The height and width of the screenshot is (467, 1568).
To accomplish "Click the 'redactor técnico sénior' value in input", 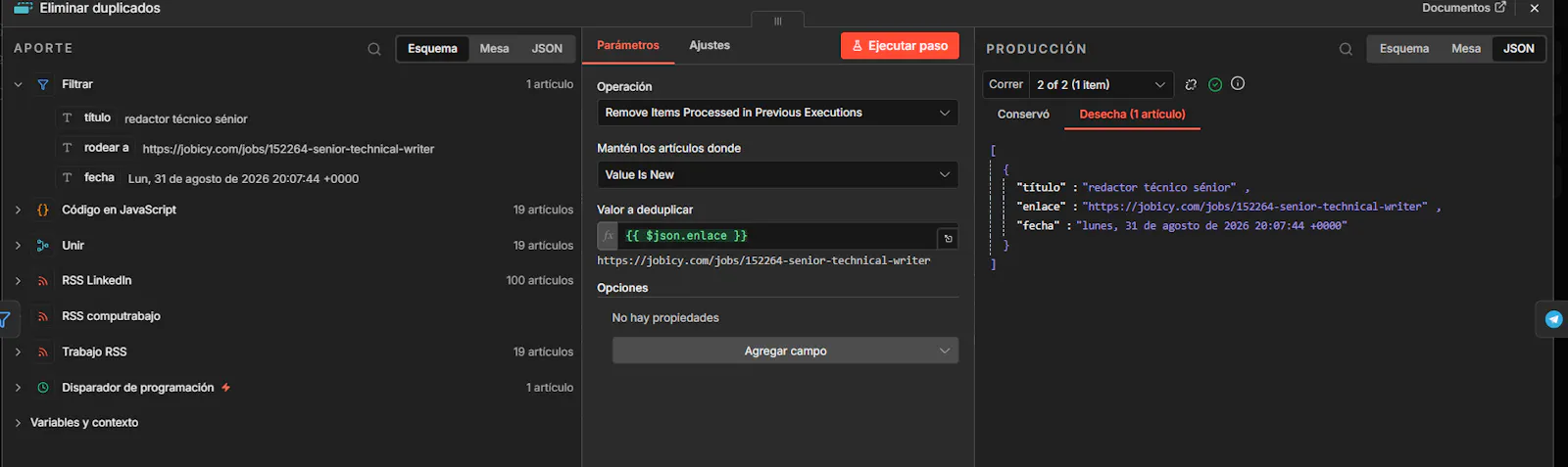I will tap(186, 119).
